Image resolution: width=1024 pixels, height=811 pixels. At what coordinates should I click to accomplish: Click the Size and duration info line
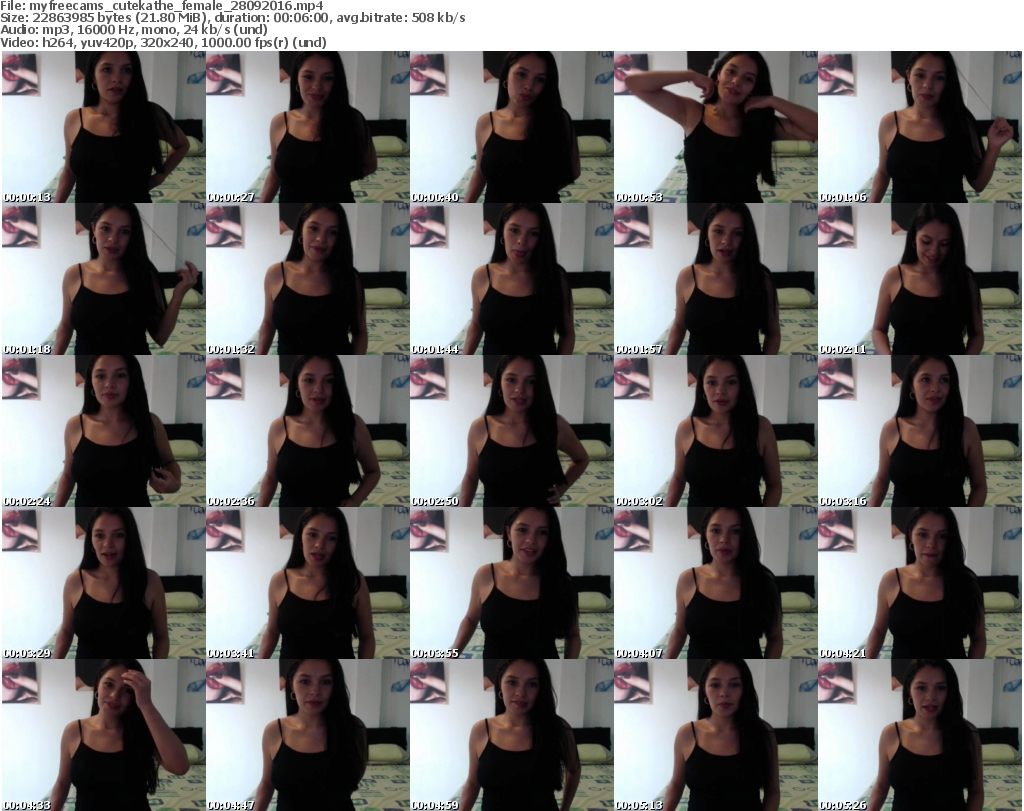tap(233, 18)
